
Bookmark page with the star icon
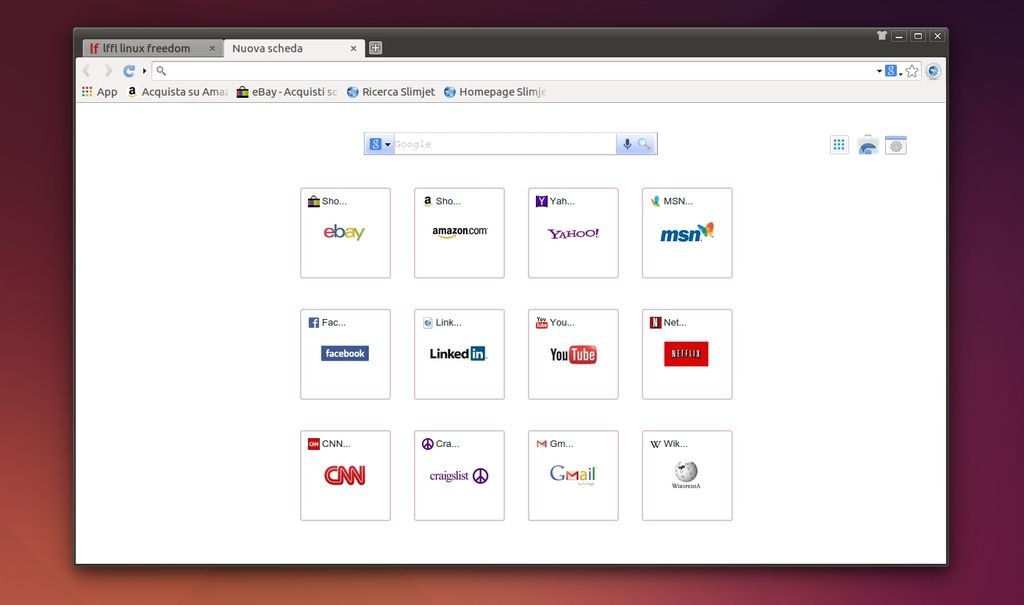point(912,71)
